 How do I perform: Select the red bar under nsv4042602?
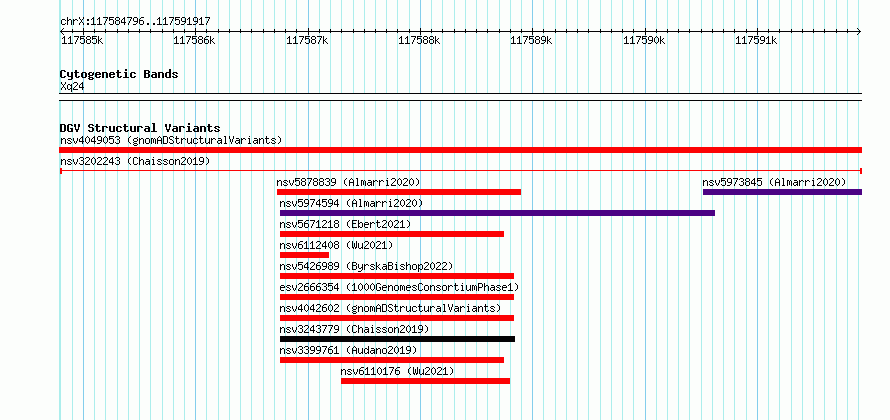397,318
